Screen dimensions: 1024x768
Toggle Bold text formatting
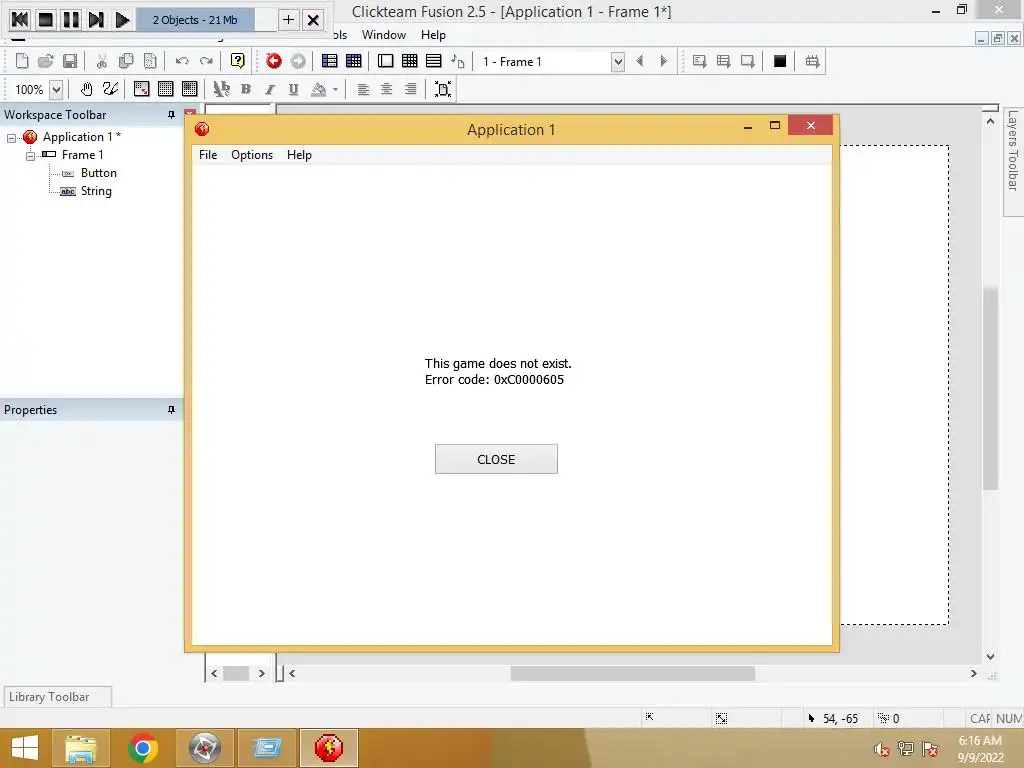click(x=246, y=89)
